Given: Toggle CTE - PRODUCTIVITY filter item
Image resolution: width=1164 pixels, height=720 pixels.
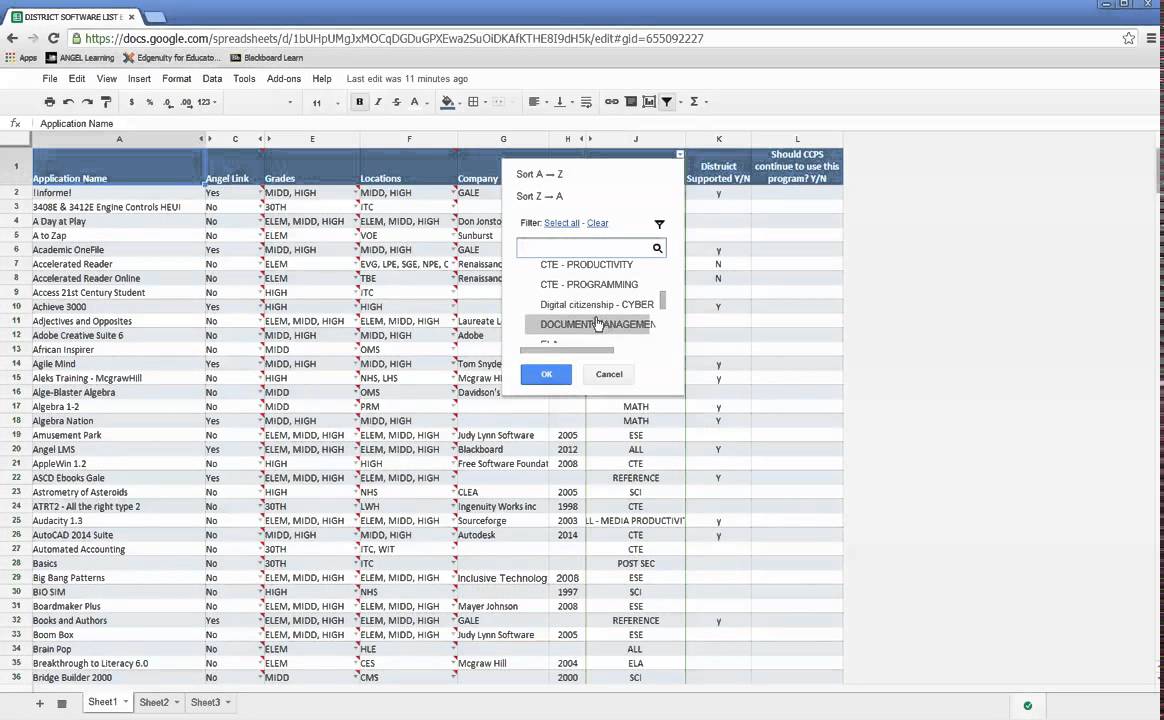Looking at the screenshot, I should coord(586,264).
